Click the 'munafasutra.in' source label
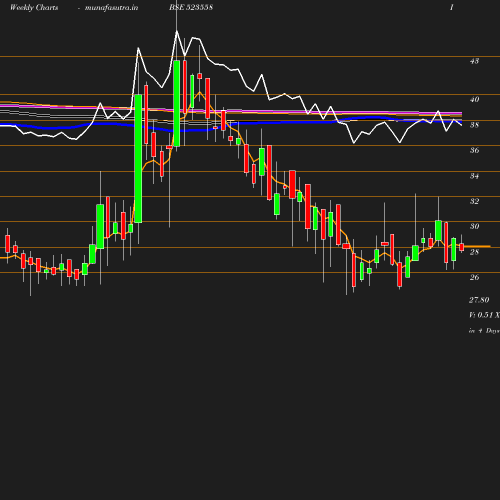500x500 pixels. [111, 7]
